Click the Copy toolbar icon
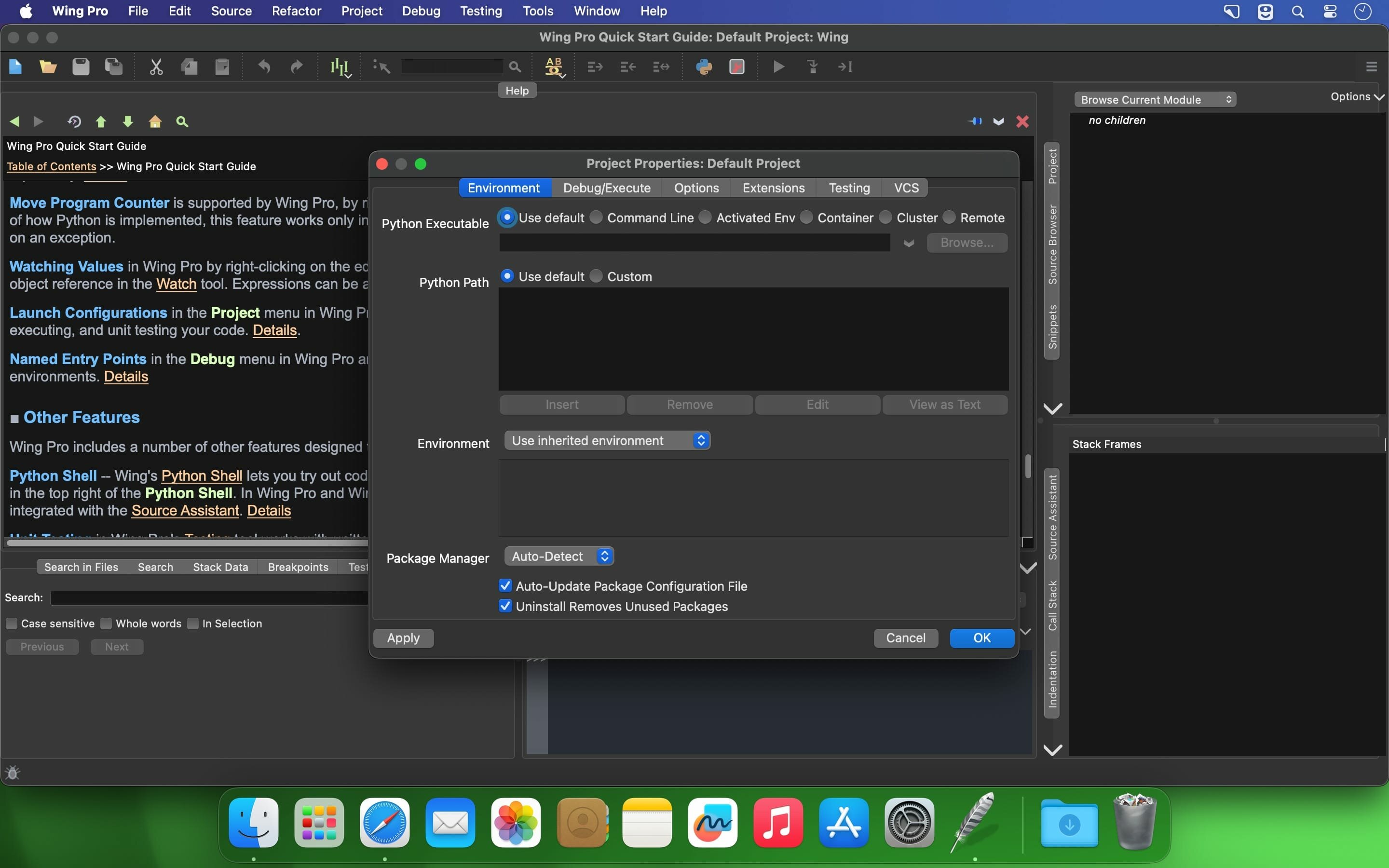1389x868 pixels. 190,67
